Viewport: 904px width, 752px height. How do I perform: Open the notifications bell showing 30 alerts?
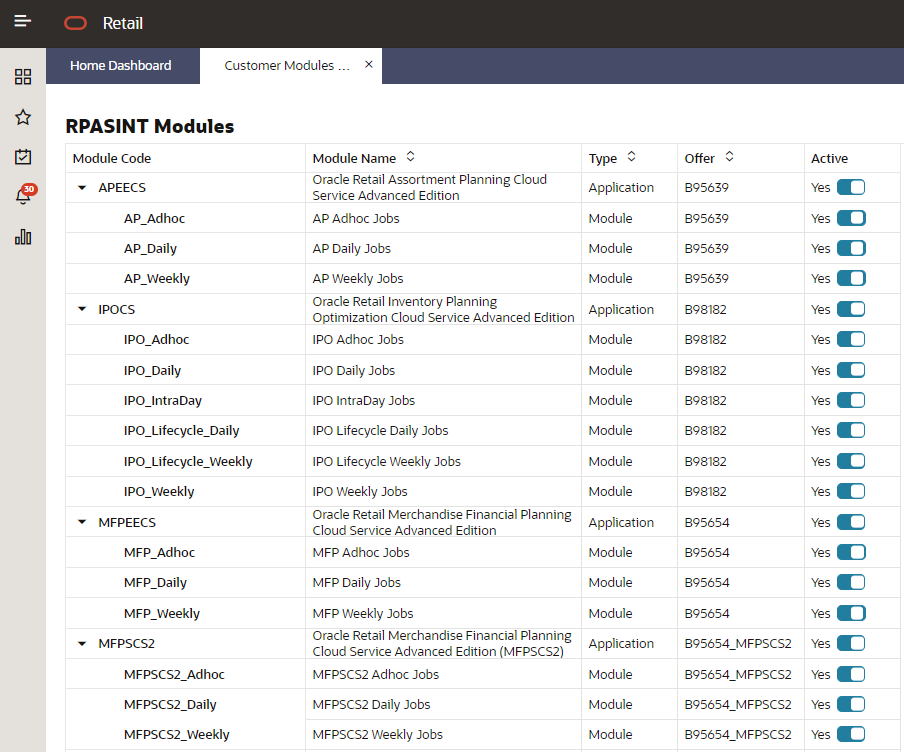(x=22, y=197)
